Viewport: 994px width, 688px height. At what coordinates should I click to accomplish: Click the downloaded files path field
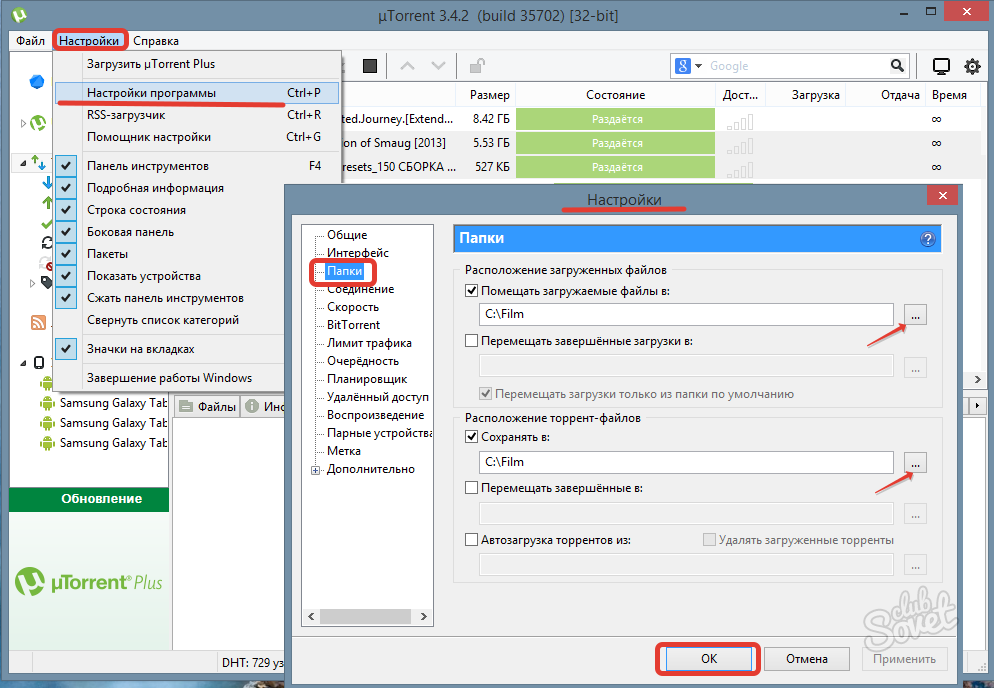click(x=686, y=314)
